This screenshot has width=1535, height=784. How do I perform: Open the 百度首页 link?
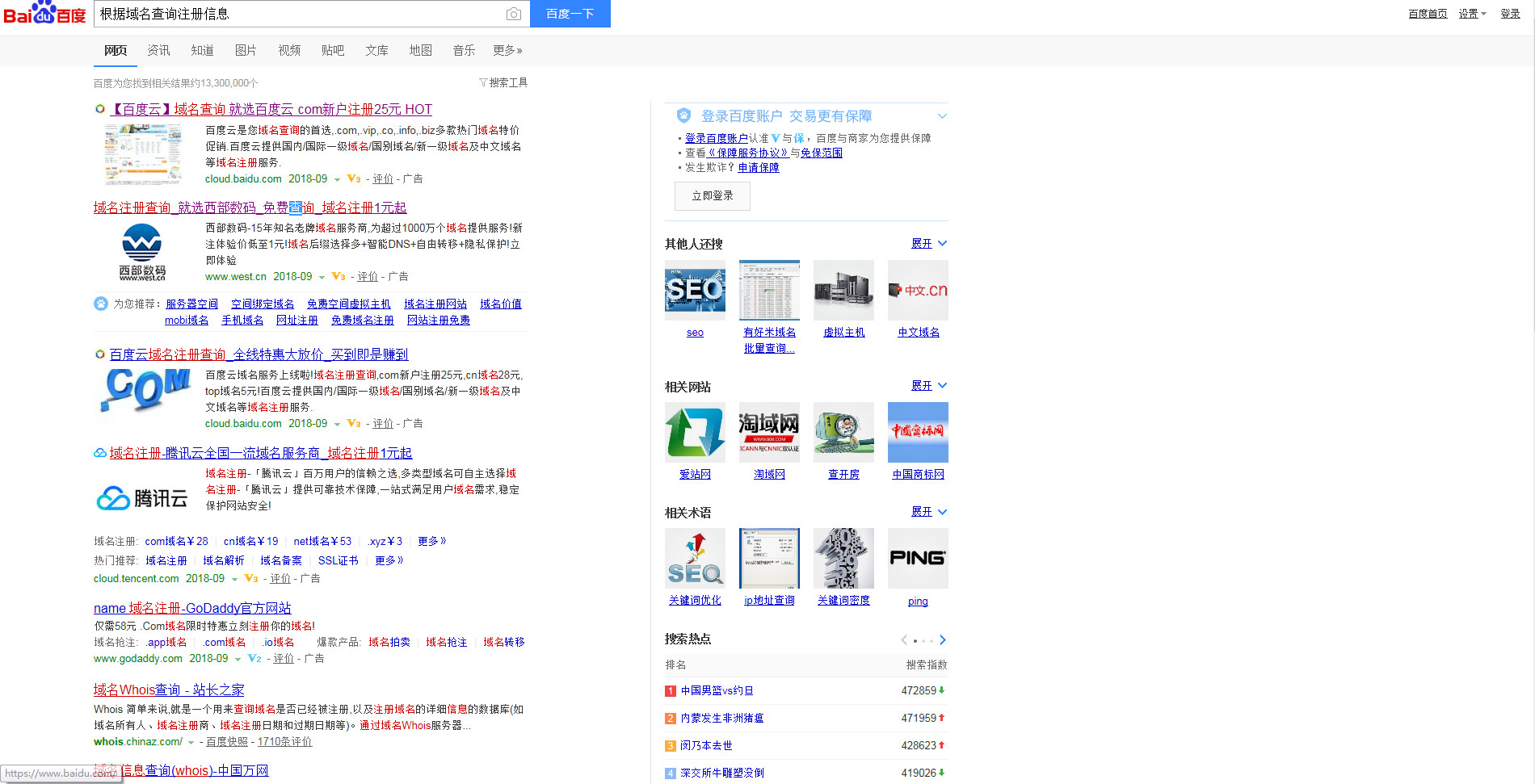pyautogui.click(x=1428, y=14)
